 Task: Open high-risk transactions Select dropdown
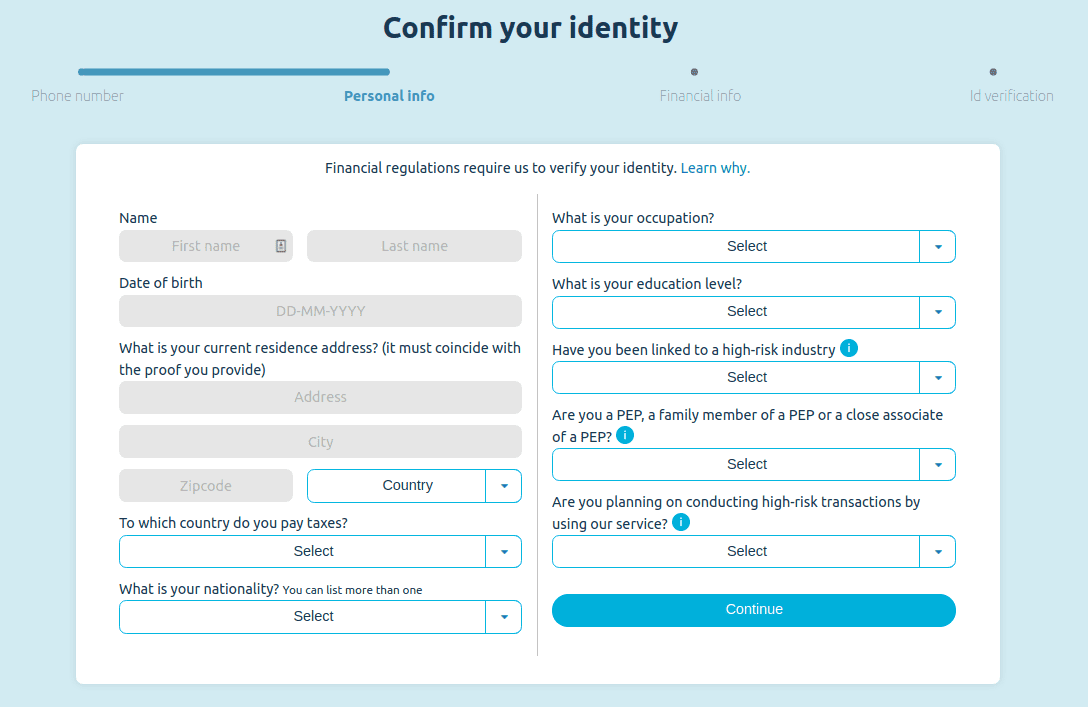click(x=754, y=552)
